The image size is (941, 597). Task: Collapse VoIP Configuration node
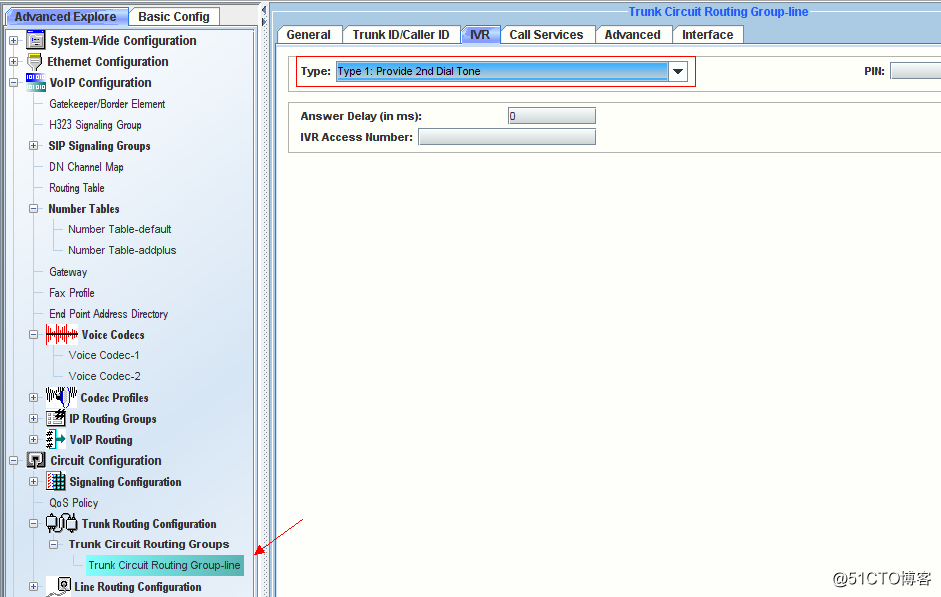click(x=14, y=83)
